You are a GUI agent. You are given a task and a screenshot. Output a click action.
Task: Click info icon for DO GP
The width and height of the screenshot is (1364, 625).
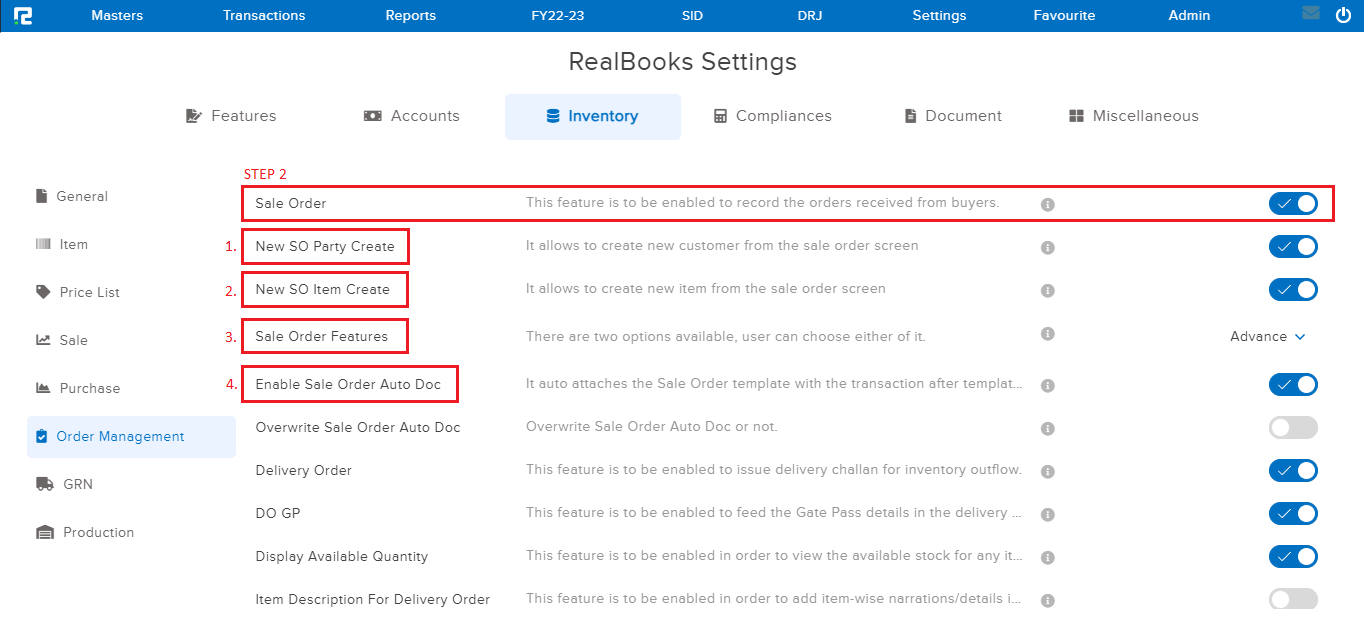click(x=1048, y=514)
